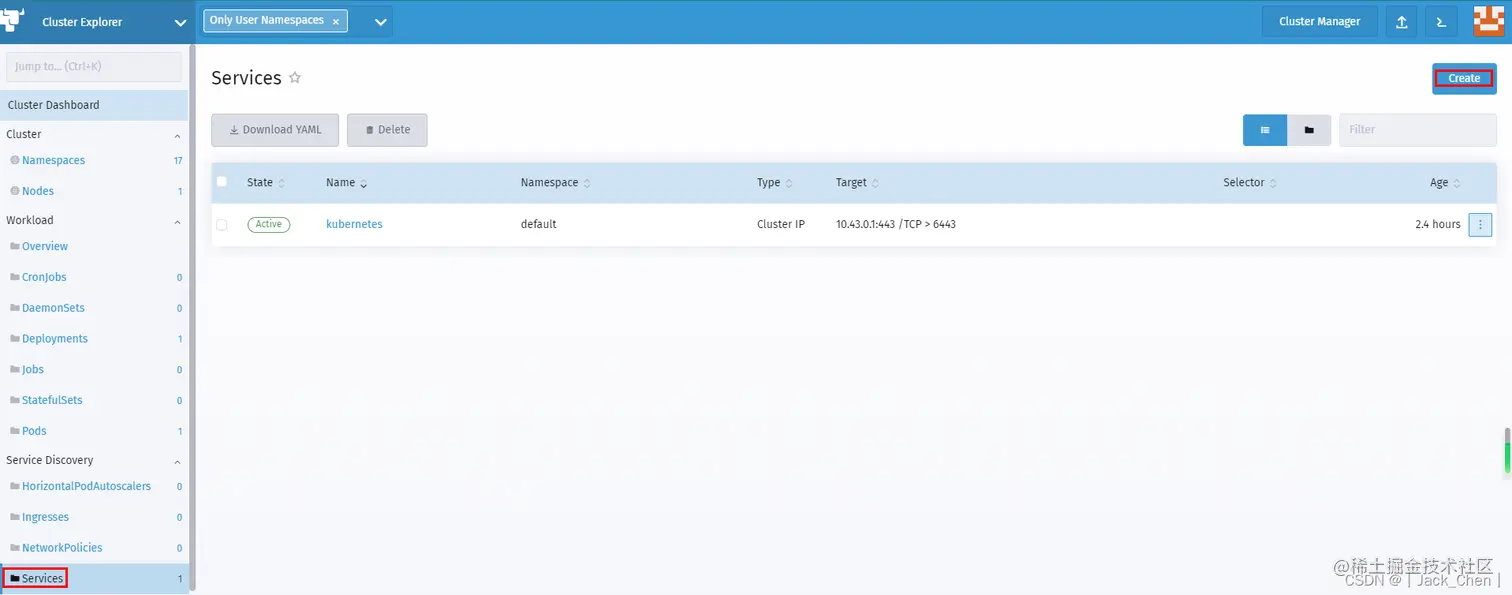Click the sidebar vertical scrollbar

(x=192, y=316)
